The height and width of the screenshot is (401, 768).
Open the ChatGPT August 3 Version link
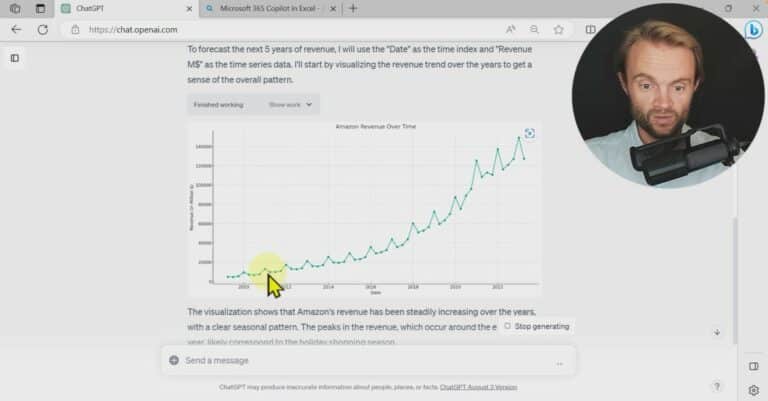point(478,387)
